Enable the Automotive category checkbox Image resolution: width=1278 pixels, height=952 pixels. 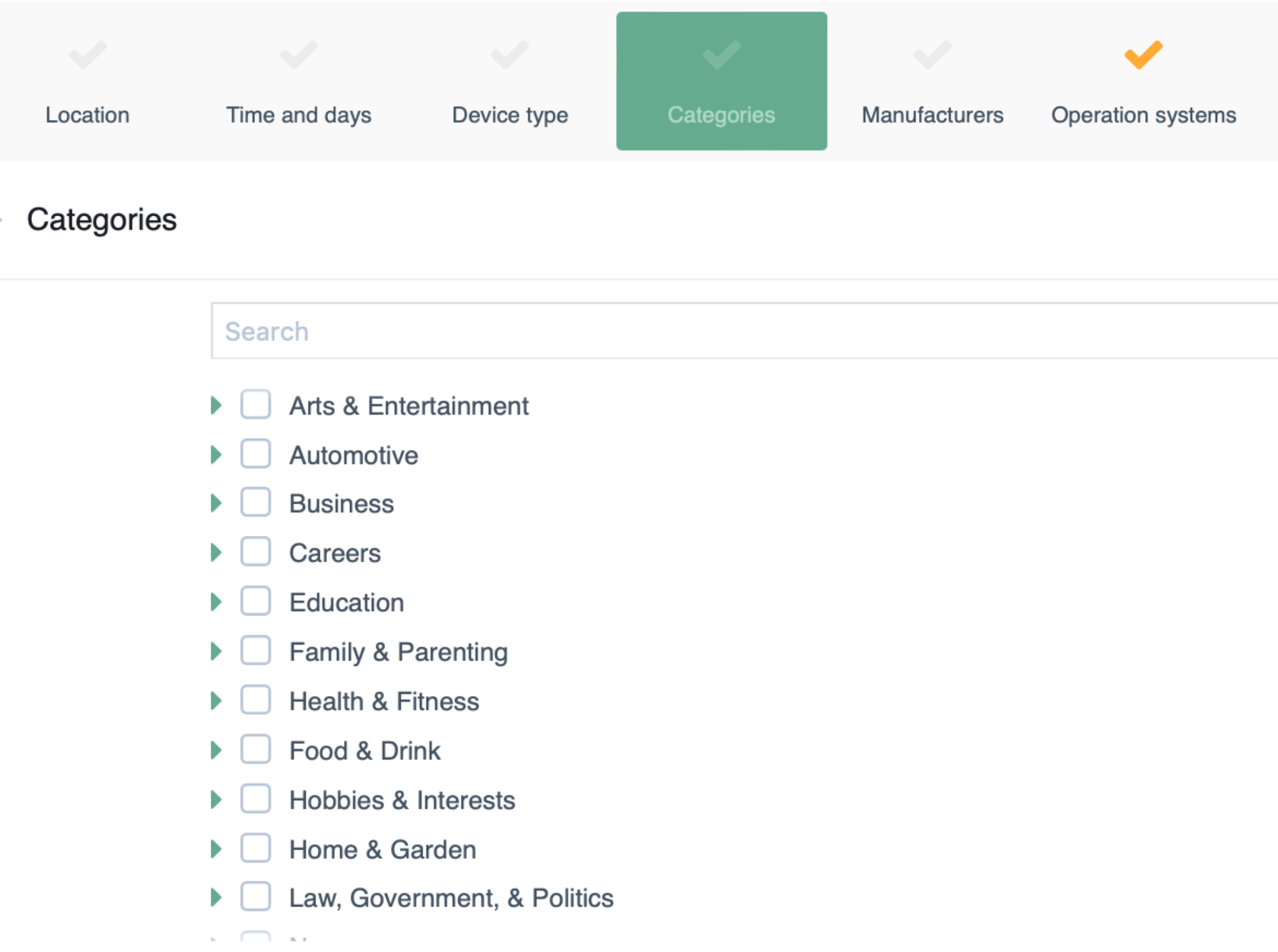tap(256, 454)
